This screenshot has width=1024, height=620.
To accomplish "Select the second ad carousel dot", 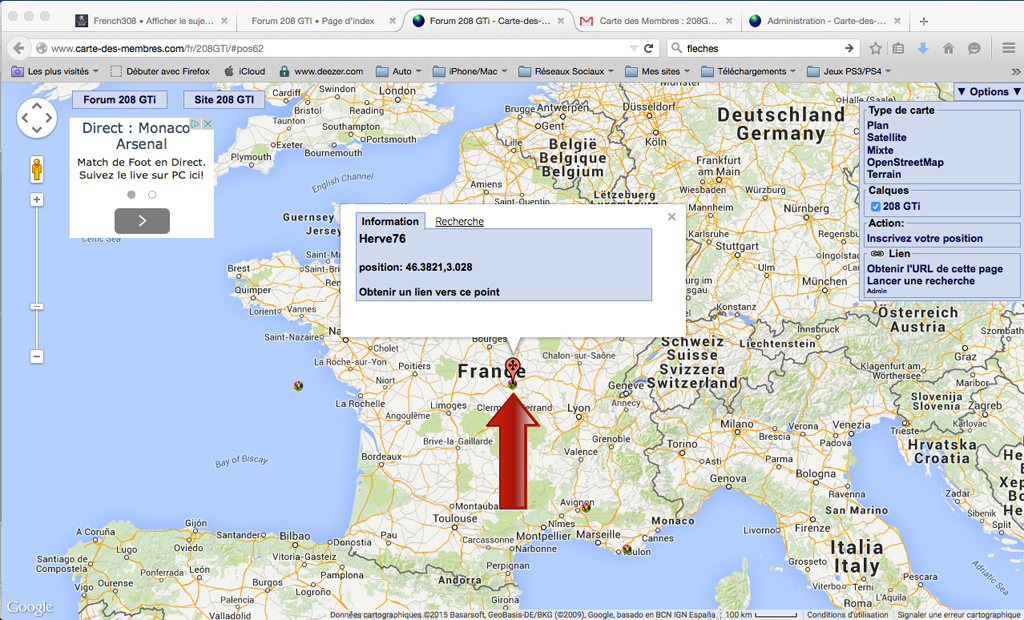I will (152, 195).
